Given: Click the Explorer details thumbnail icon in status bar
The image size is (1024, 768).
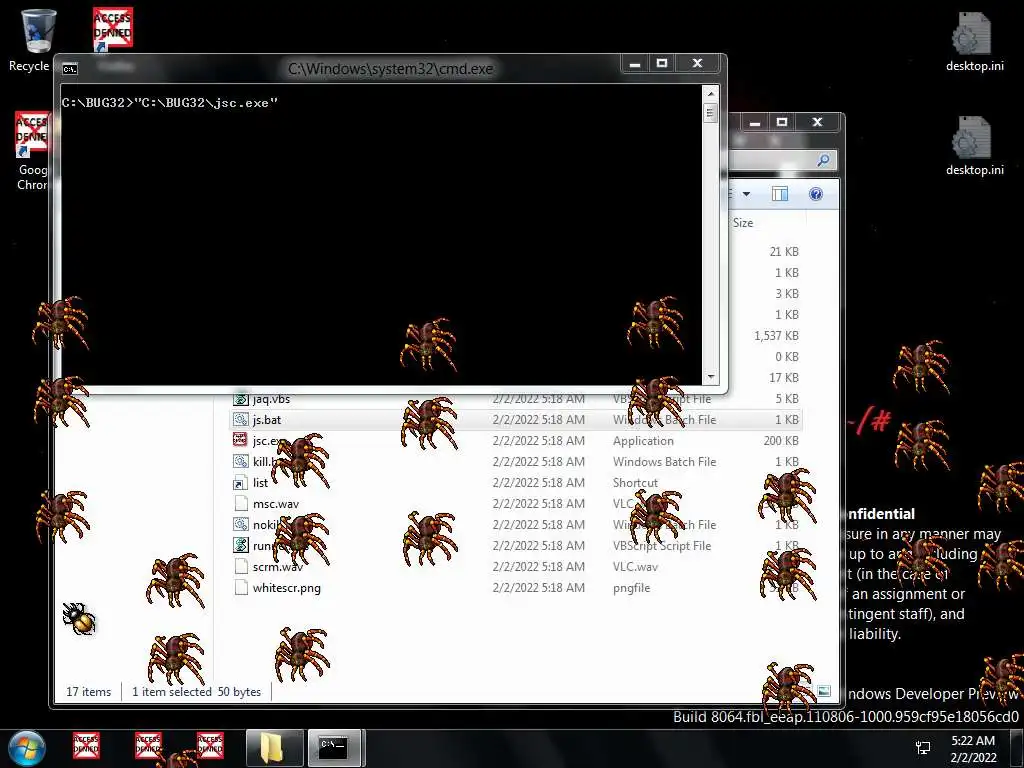Looking at the screenshot, I should tap(824, 691).
